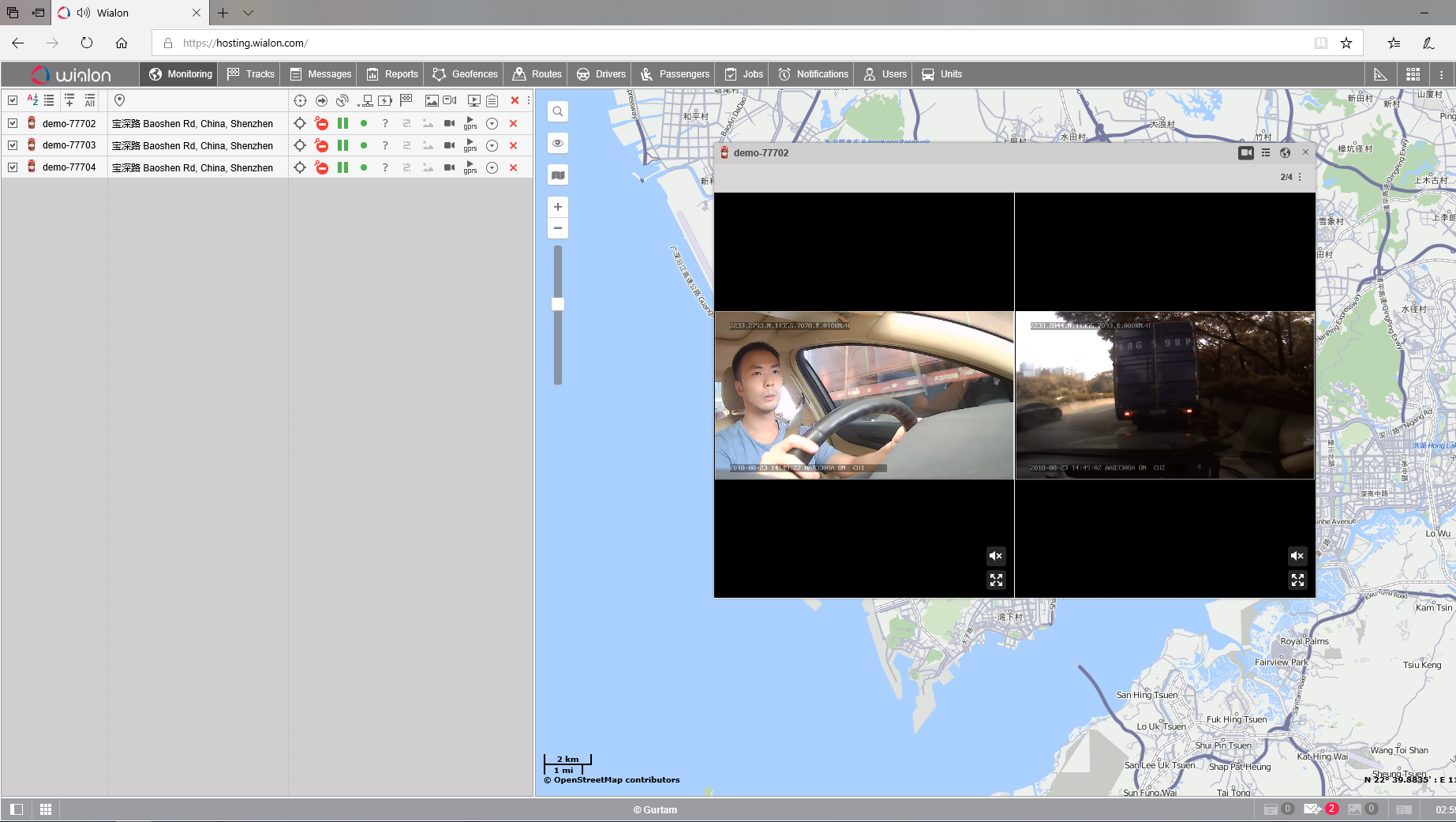Expand the demo-77704 circled arrow menu
The height and width of the screenshot is (822, 1456).
coord(492,167)
